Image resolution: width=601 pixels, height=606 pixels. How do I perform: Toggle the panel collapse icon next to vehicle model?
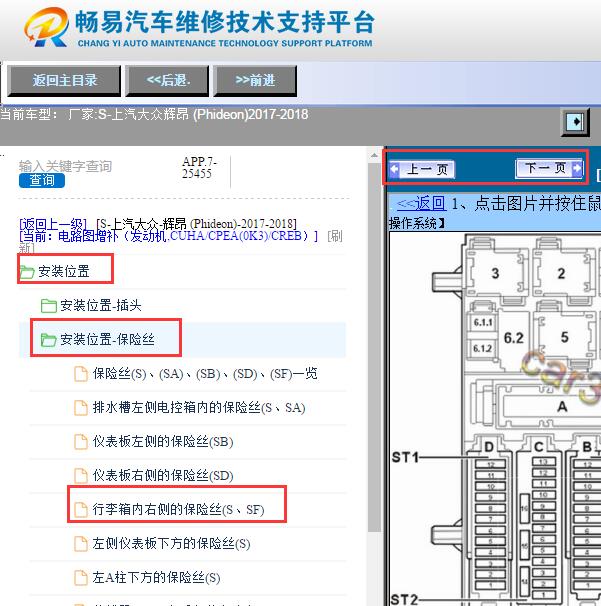pos(575,122)
